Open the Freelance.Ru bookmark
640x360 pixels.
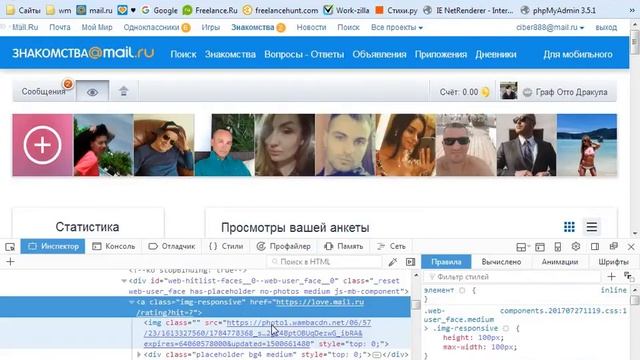(210, 10)
